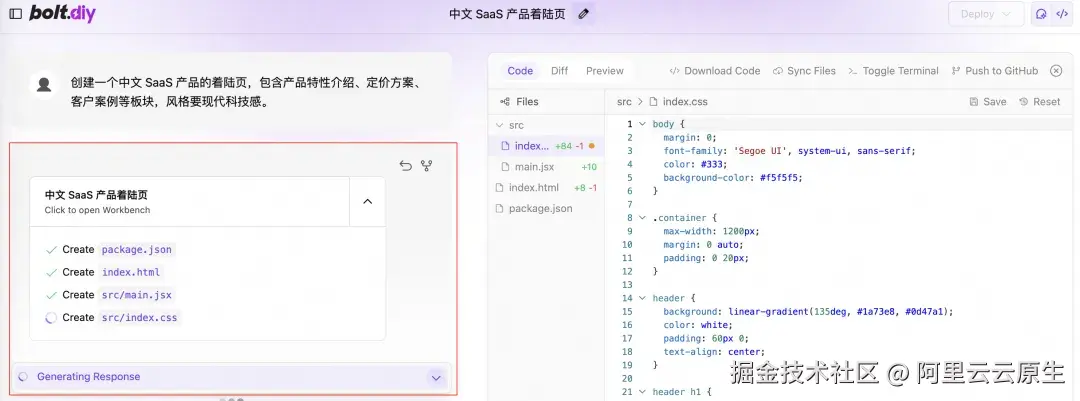The width and height of the screenshot is (1080, 401).
Task: Fold the body rule at line 1
Action: point(642,124)
